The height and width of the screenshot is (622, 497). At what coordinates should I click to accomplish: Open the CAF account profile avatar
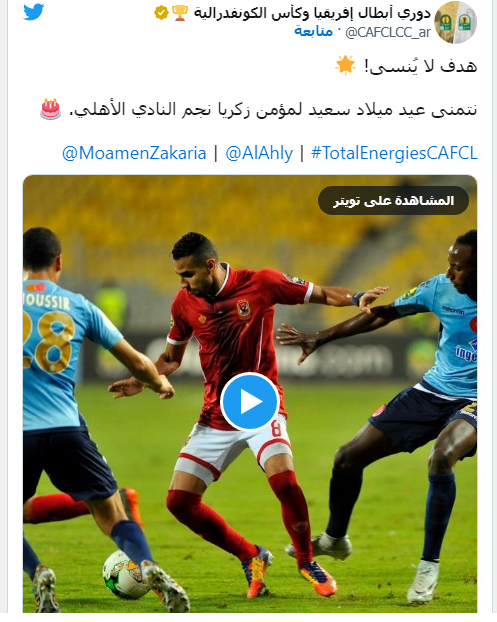(x=455, y=22)
